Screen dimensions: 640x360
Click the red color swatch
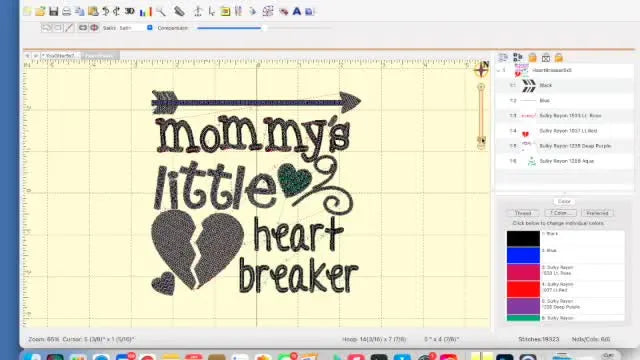click(523, 289)
